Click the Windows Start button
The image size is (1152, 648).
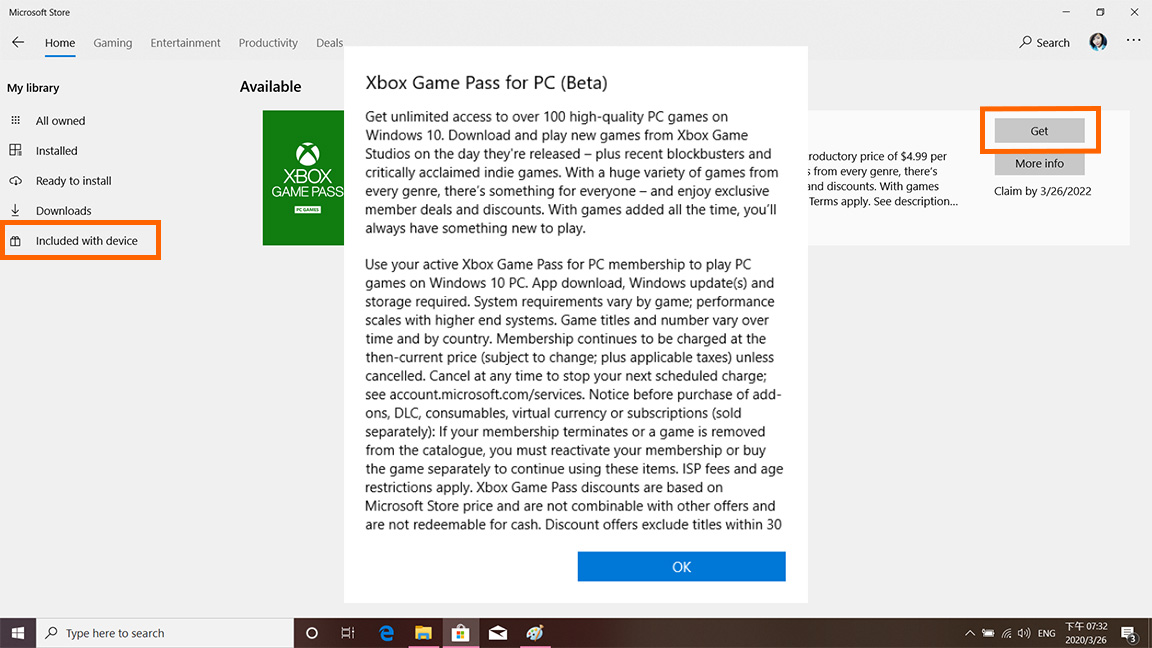(x=18, y=633)
